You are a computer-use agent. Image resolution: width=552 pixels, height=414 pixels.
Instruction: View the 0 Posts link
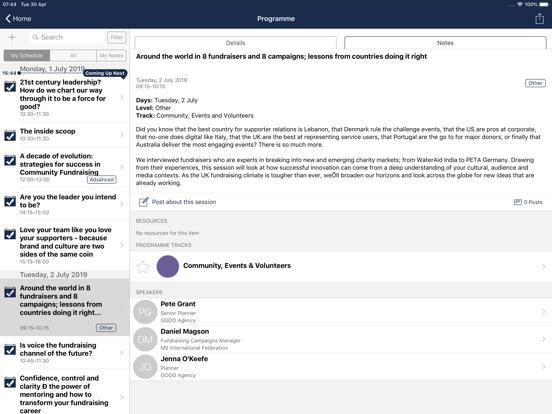[x=533, y=202]
